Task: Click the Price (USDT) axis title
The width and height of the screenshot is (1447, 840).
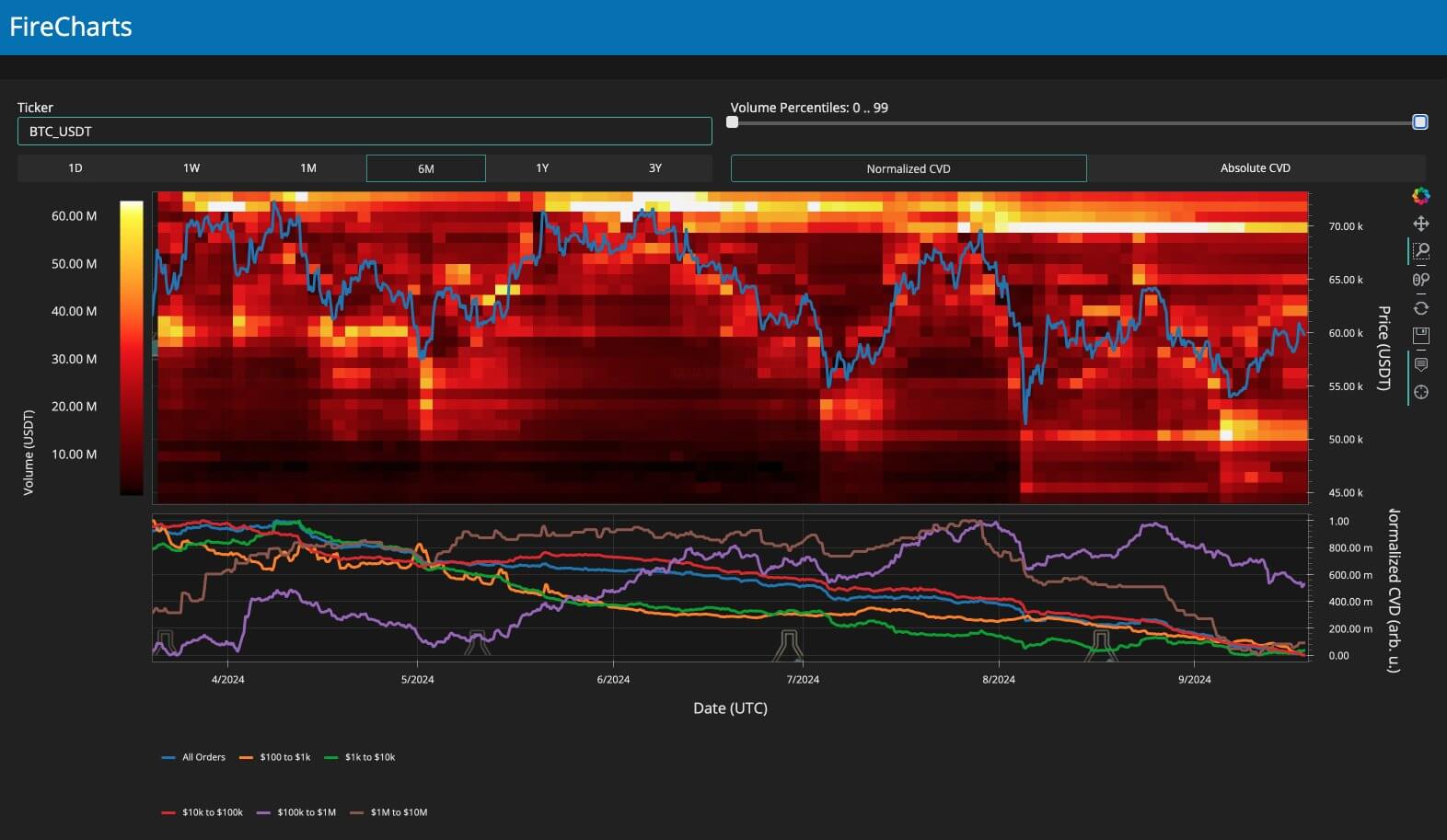Action: click(1383, 348)
